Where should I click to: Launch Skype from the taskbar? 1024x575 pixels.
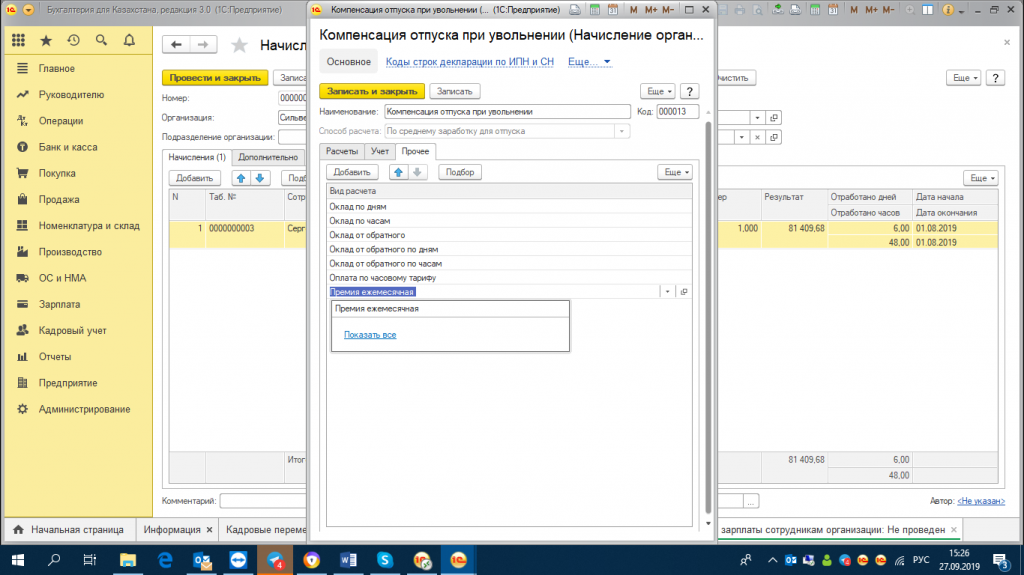[x=385, y=560]
